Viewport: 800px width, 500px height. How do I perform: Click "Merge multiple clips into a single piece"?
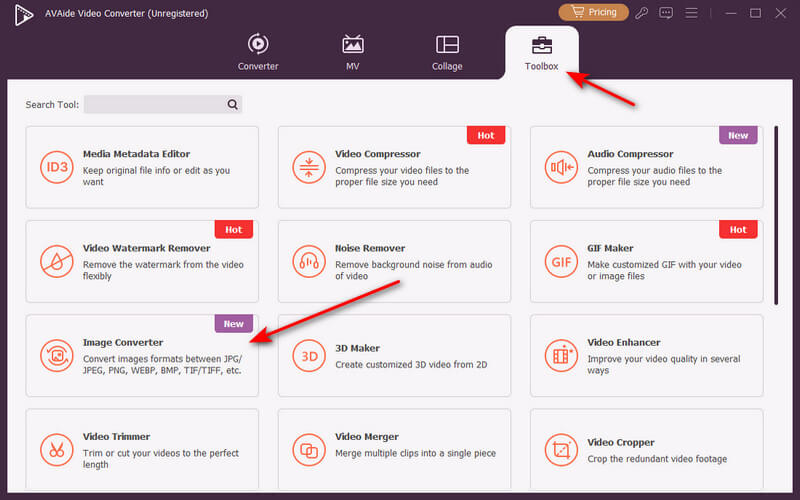point(415,453)
